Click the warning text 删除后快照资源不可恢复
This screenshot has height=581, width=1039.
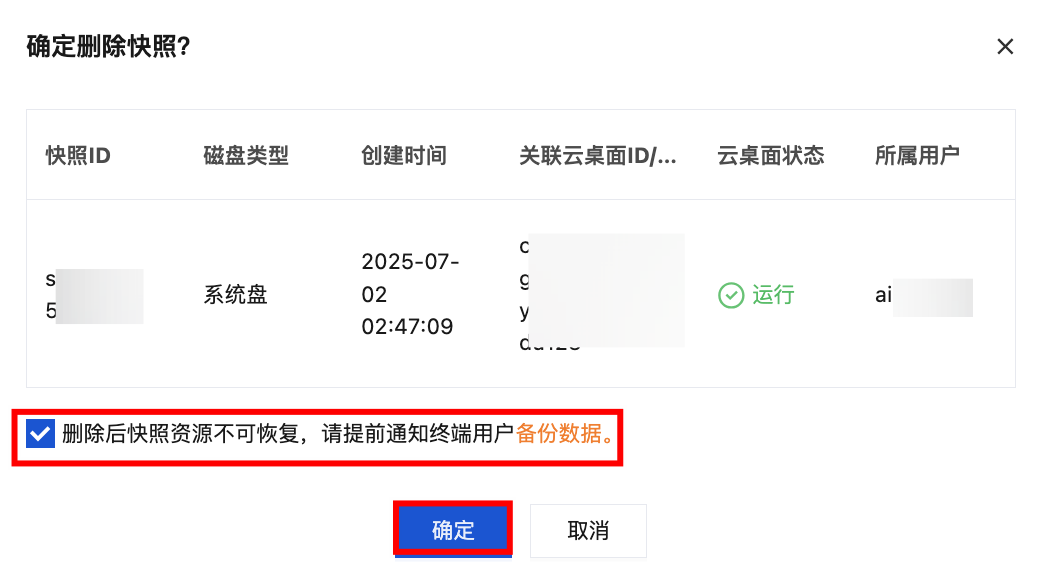(x=180, y=434)
